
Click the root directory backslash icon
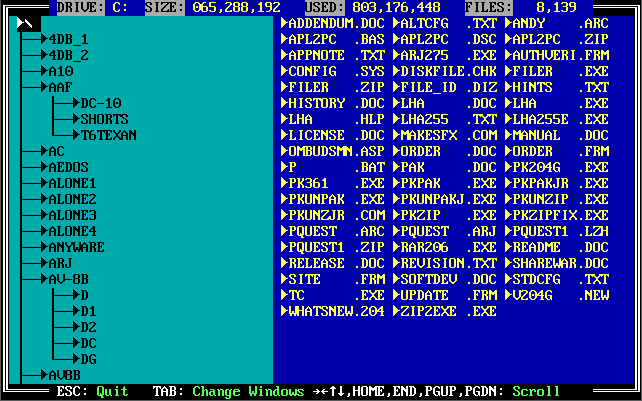click(28, 22)
